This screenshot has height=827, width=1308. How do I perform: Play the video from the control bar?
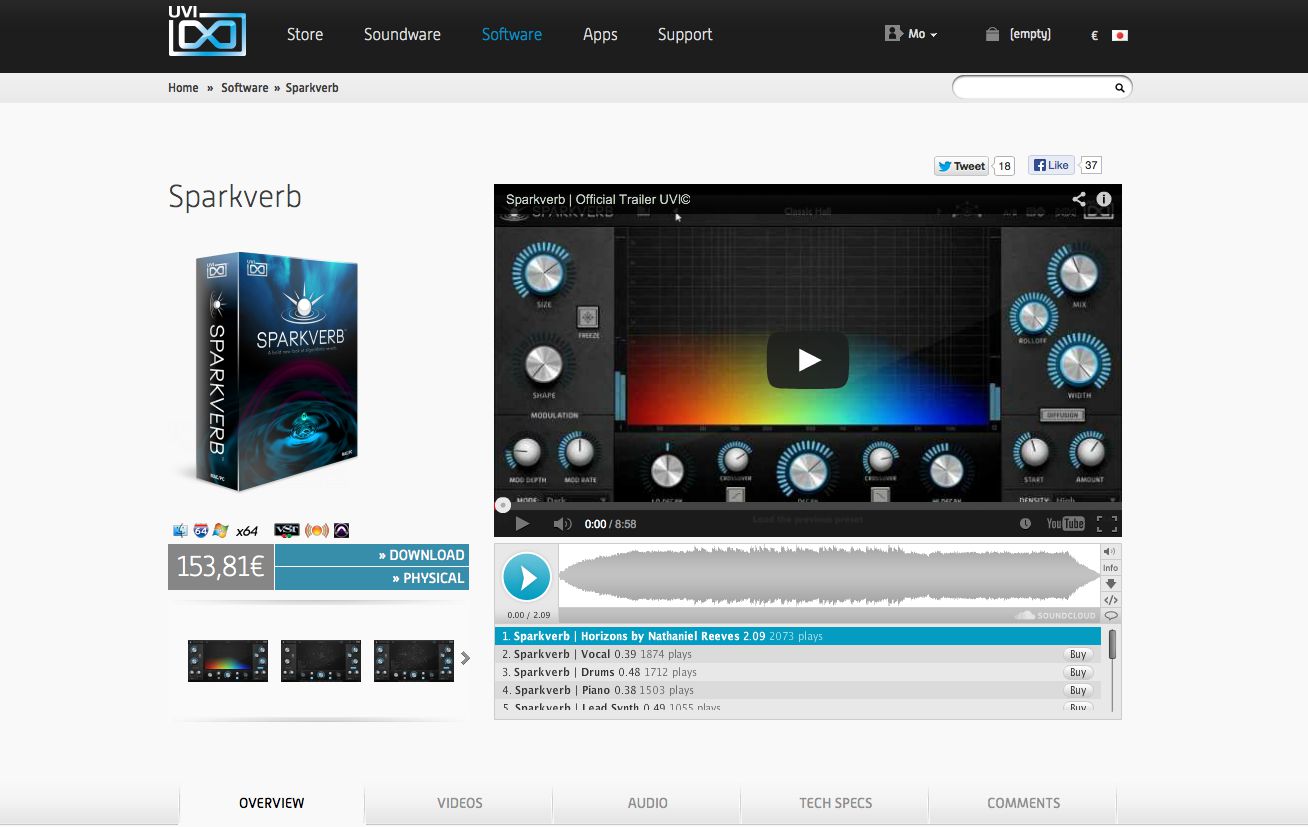(x=522, y=523)
